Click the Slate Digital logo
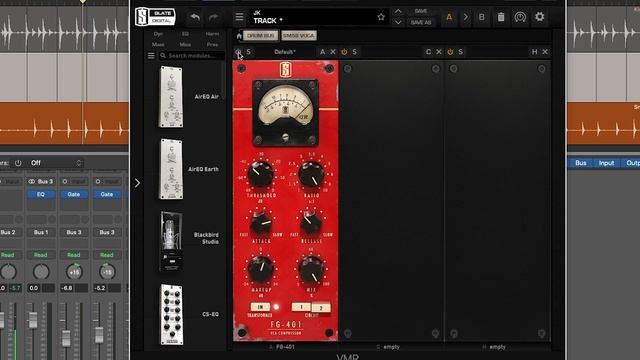The width and height of the screenshot is (640, 360). 155,17
